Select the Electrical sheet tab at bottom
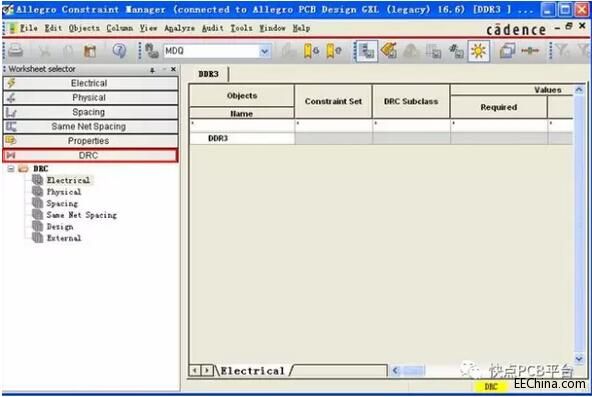 253,371
